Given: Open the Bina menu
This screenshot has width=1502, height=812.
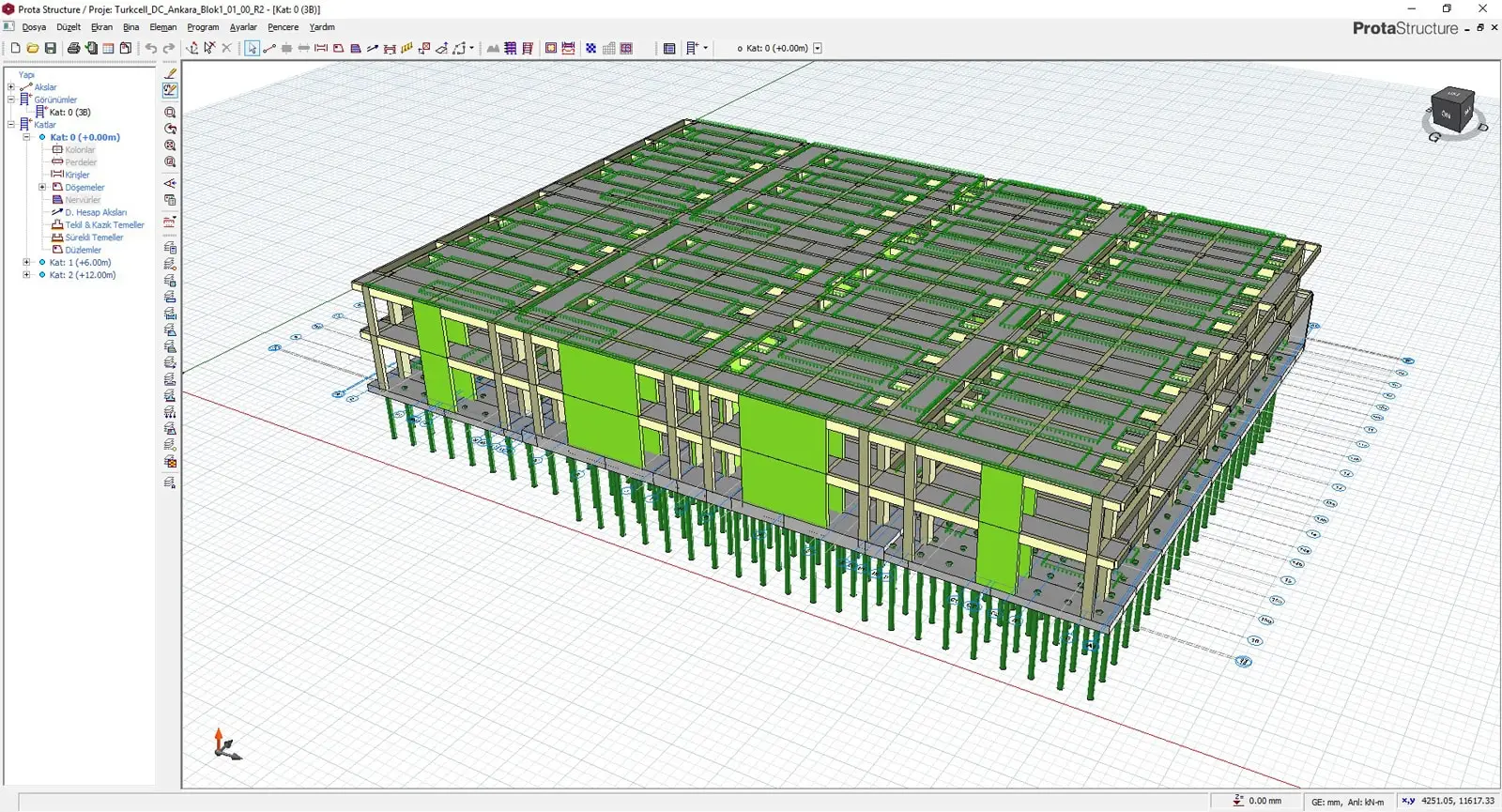Looking at the screenshot, I should click(130, 27).
